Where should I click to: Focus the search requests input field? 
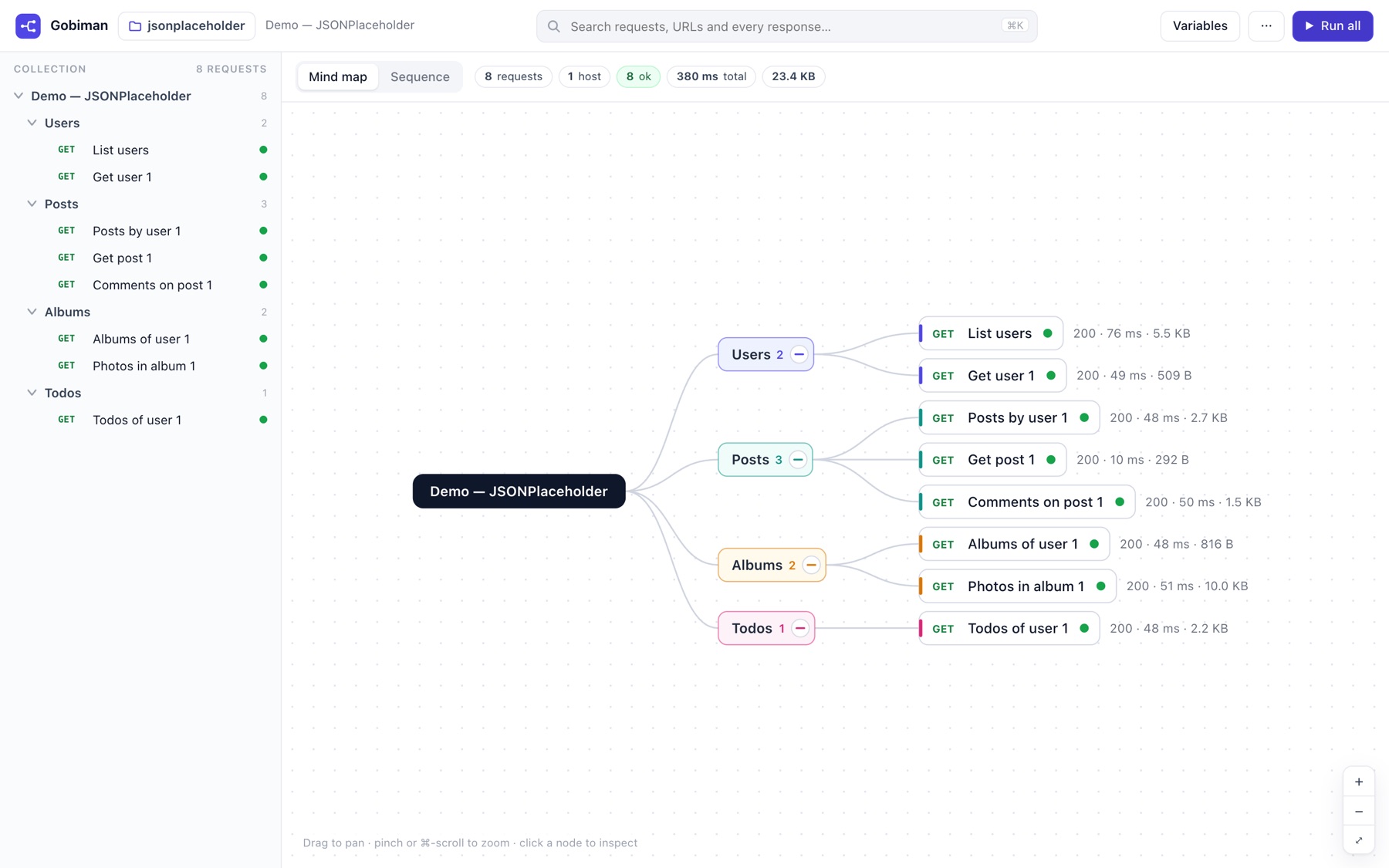[x=787, y=26]
